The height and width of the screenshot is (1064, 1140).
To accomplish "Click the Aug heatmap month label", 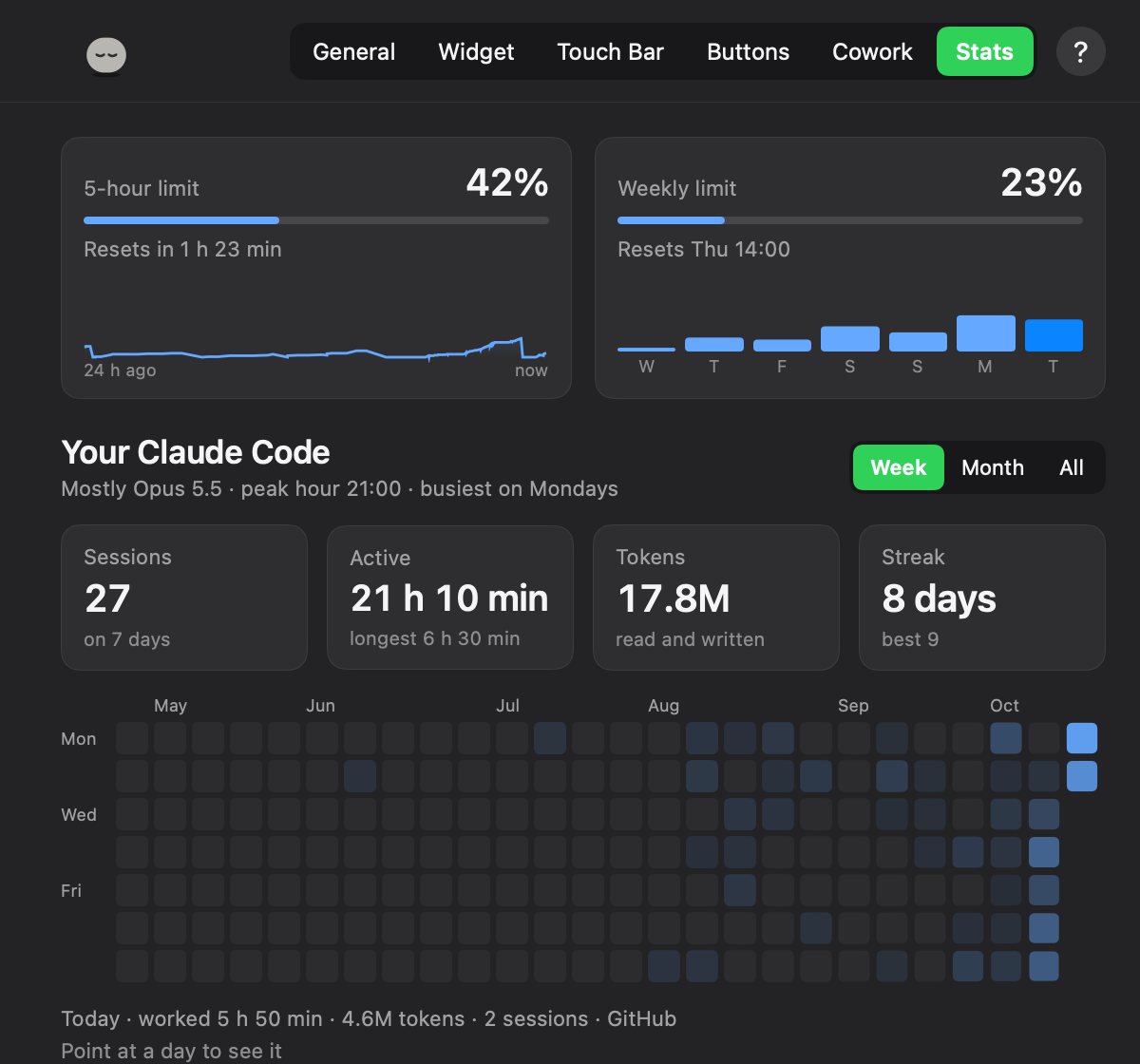I will [664, 706].
